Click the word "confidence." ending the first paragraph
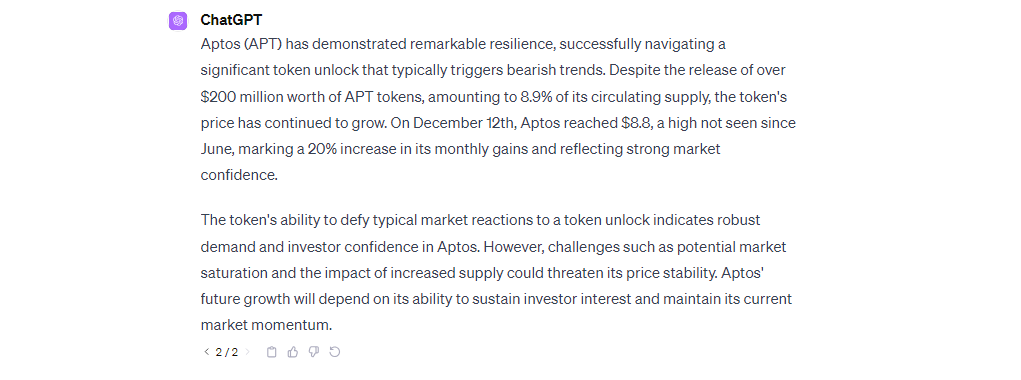 click(239, 175)
